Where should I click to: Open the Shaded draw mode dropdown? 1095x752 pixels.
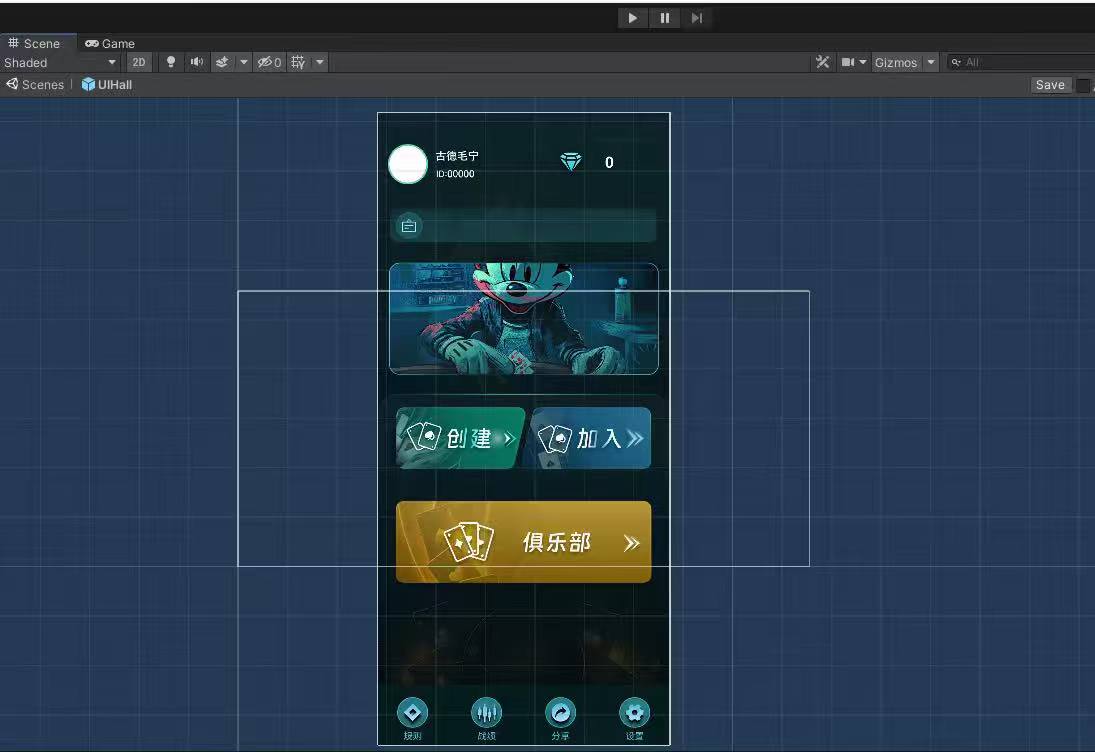(x=60, y=62)
